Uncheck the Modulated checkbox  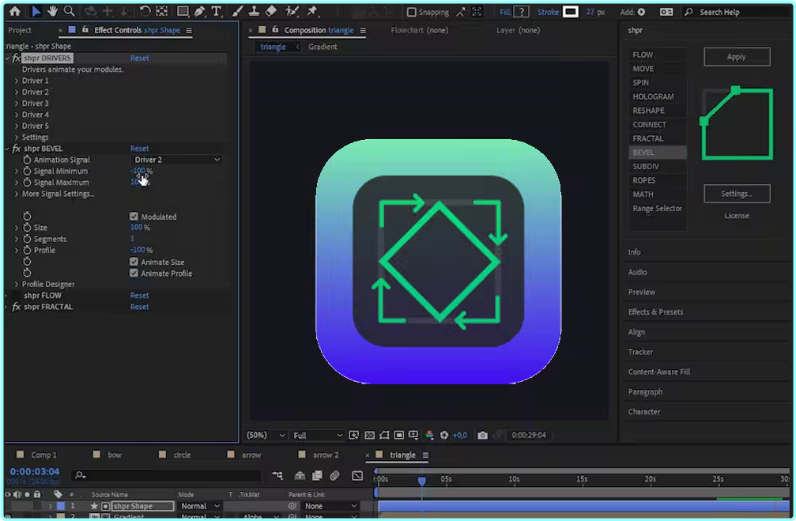pyautogui.click(x=134, y=217)
